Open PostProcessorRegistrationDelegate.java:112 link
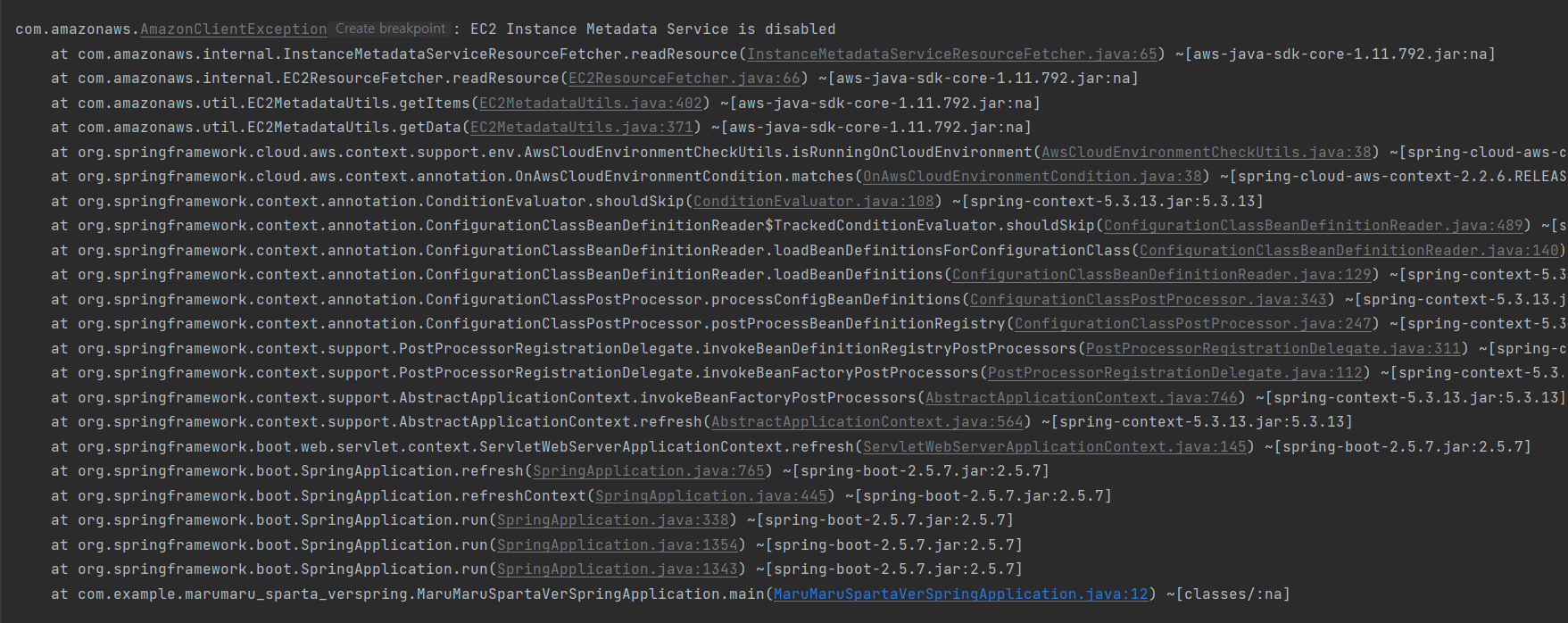 tap(1175, 373)
